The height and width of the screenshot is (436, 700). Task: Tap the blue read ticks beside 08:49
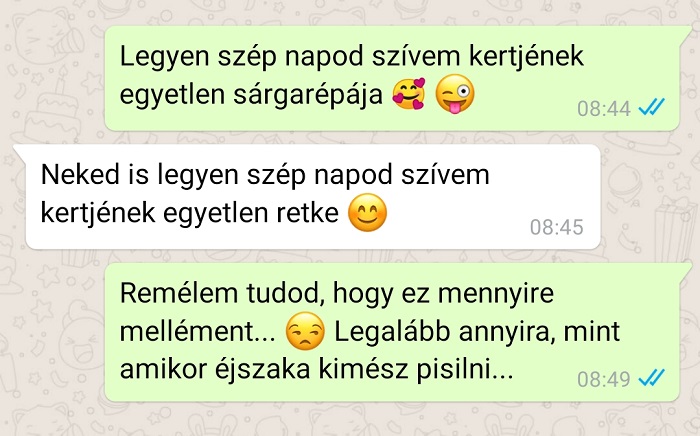tap(651, 378)
